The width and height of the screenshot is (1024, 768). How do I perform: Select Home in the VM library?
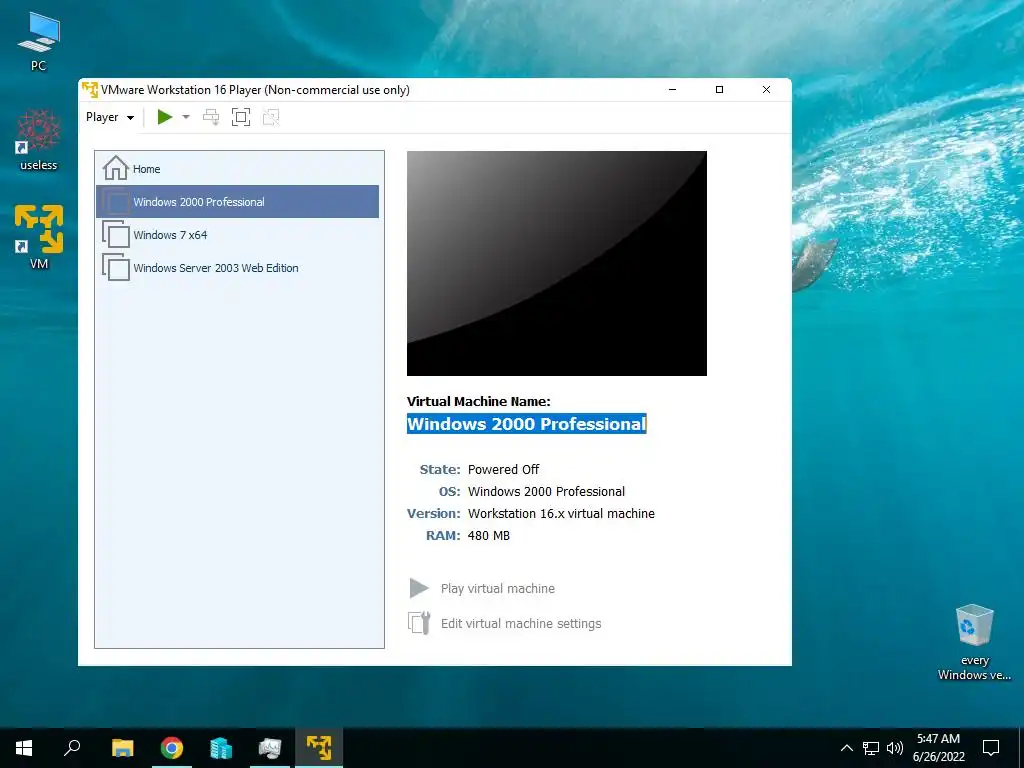coord(238,168)
